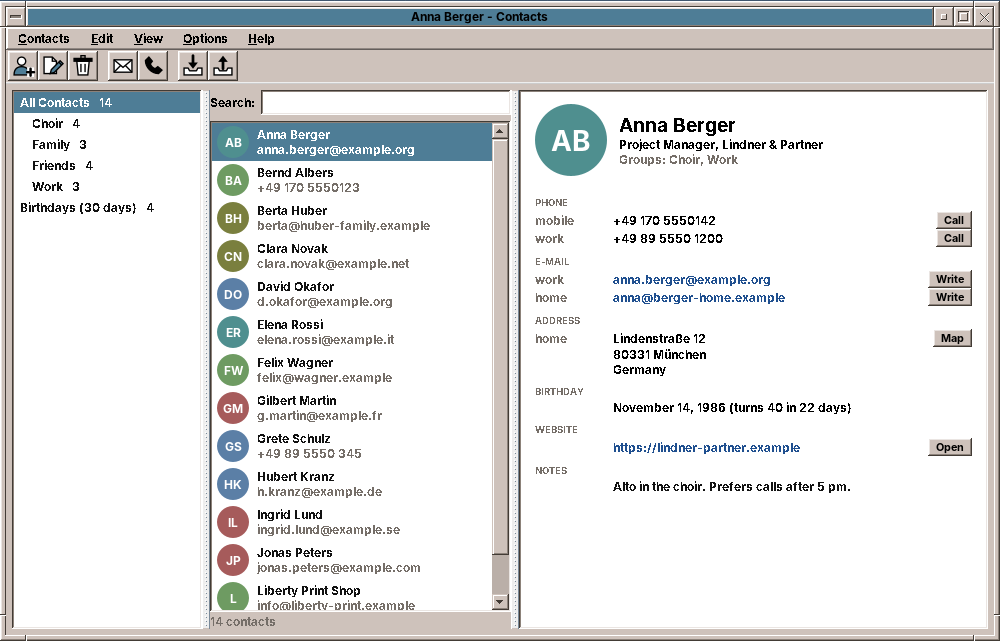The image size is (1000, 641).
Task: Select the All Contacts group
Action: (107, 103)
